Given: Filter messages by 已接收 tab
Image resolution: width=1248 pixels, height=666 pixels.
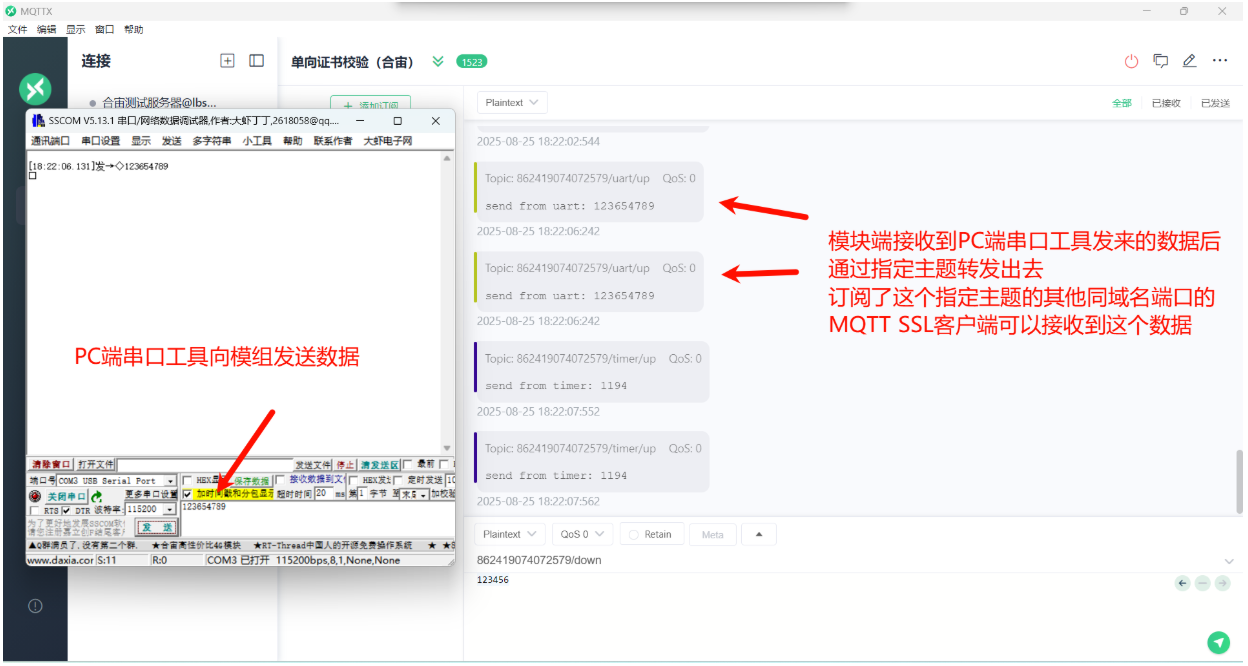Looking at the screenshot, I should pos(1166,103).
